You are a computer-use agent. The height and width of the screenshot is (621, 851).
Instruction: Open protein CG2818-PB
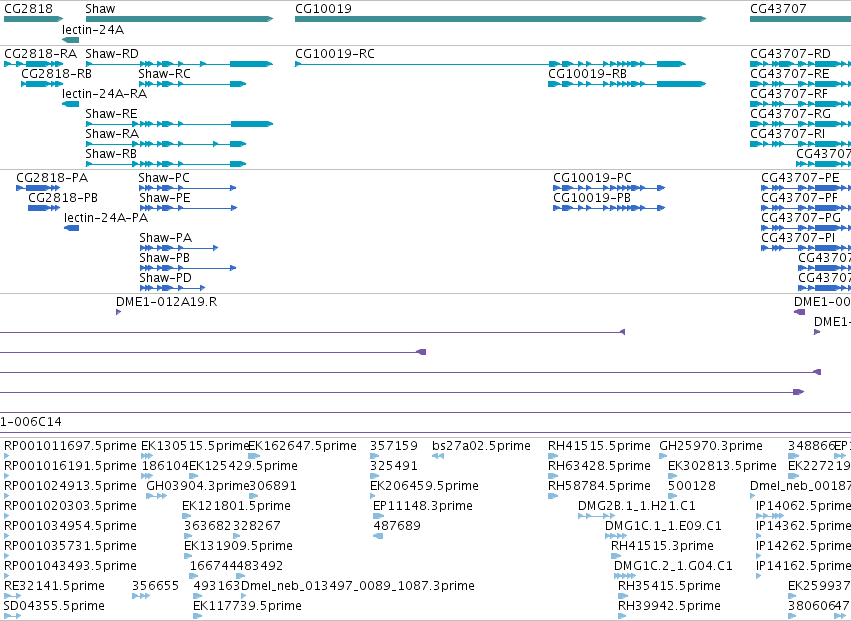coord(63,198)
